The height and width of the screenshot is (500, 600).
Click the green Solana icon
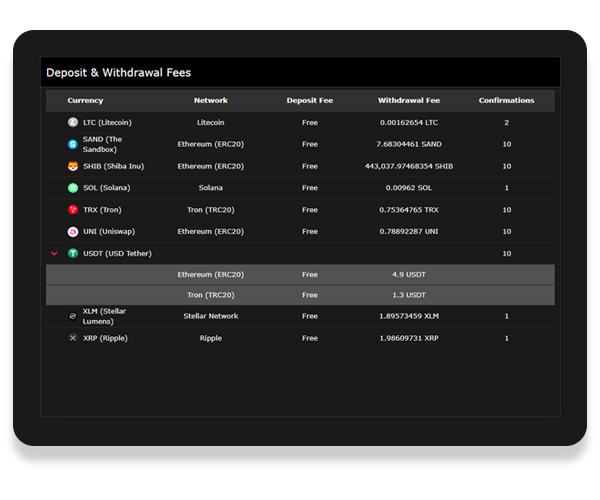73,188
